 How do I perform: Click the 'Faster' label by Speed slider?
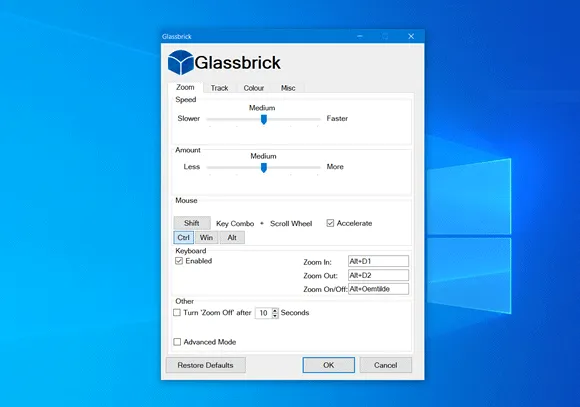click(337, 118)
